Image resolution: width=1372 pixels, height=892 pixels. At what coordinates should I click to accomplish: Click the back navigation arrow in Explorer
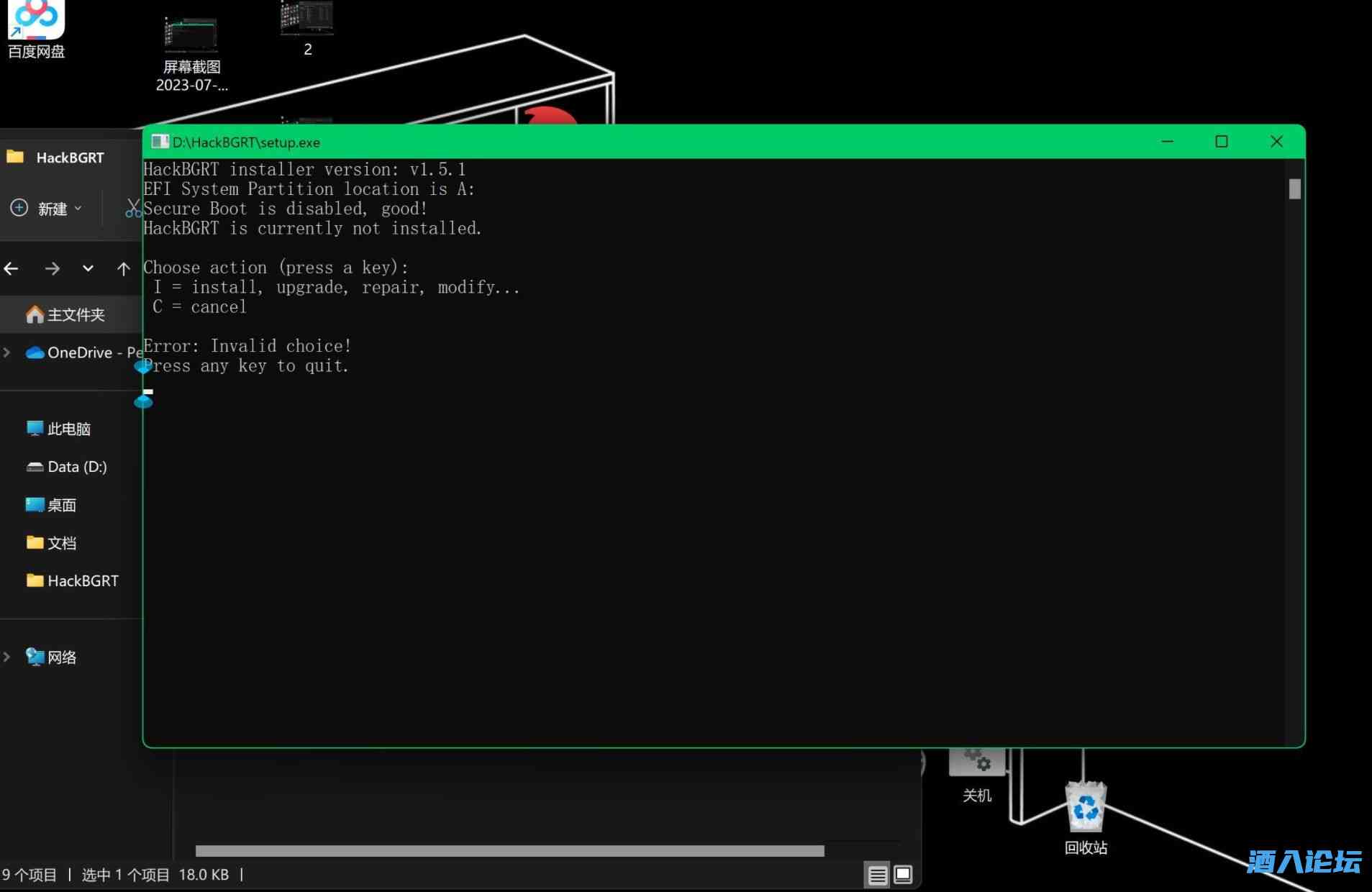pyautogui.click(x=12, y=269)
